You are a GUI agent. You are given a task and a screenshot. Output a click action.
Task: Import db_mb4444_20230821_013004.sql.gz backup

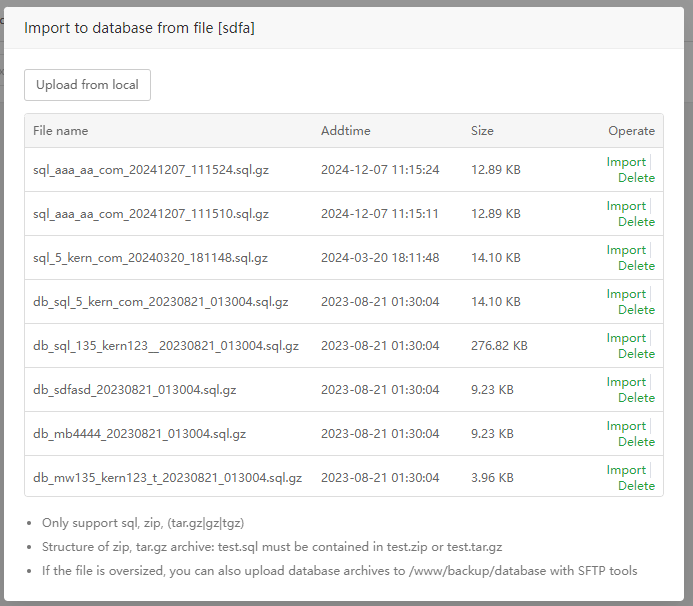coord(626,426)
